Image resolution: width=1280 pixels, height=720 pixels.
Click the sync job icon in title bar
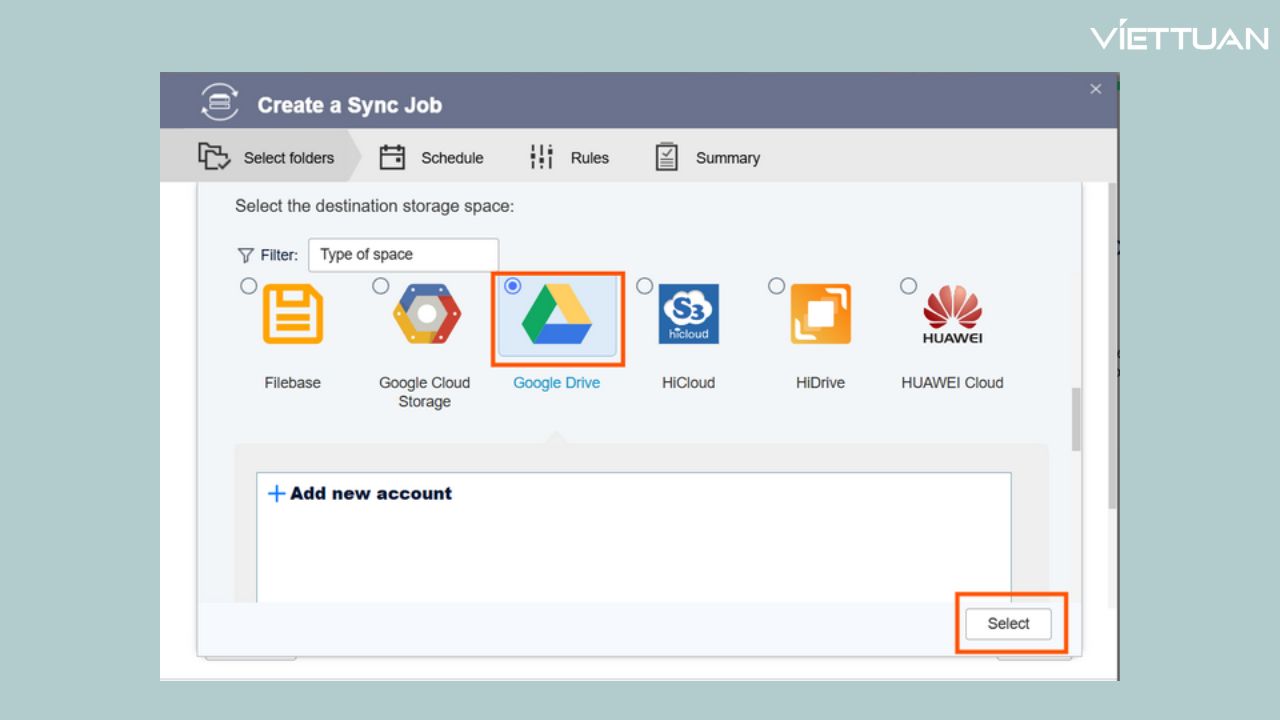[220, 103]
